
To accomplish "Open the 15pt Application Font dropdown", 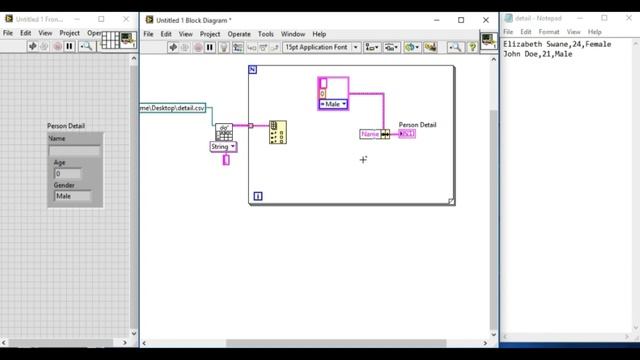I will [x=322, y=47].
